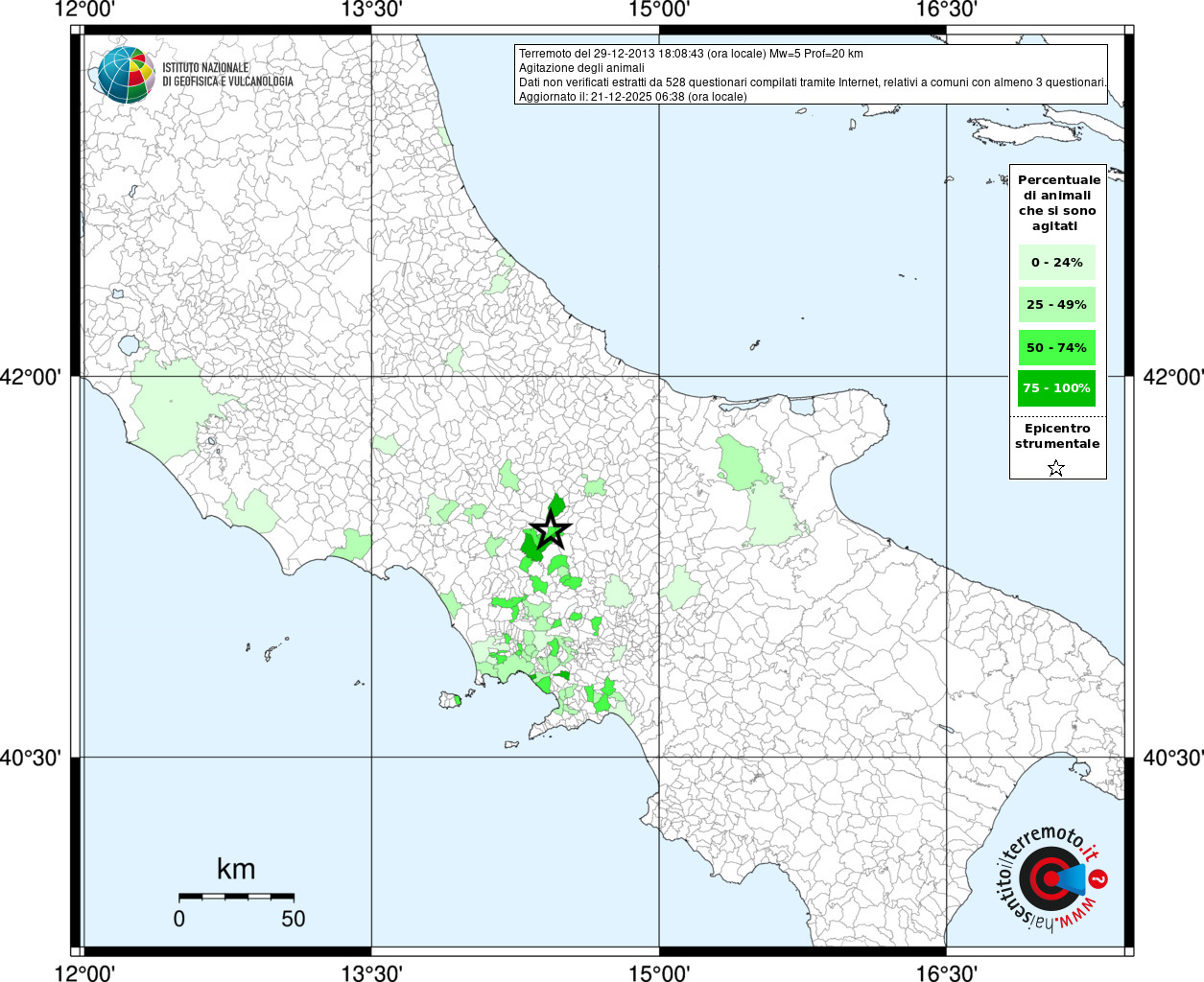Click the haisentitoilterremoto.it target logo
1204x982 pixels.
pyautogui.click(x=1051, y=878)
